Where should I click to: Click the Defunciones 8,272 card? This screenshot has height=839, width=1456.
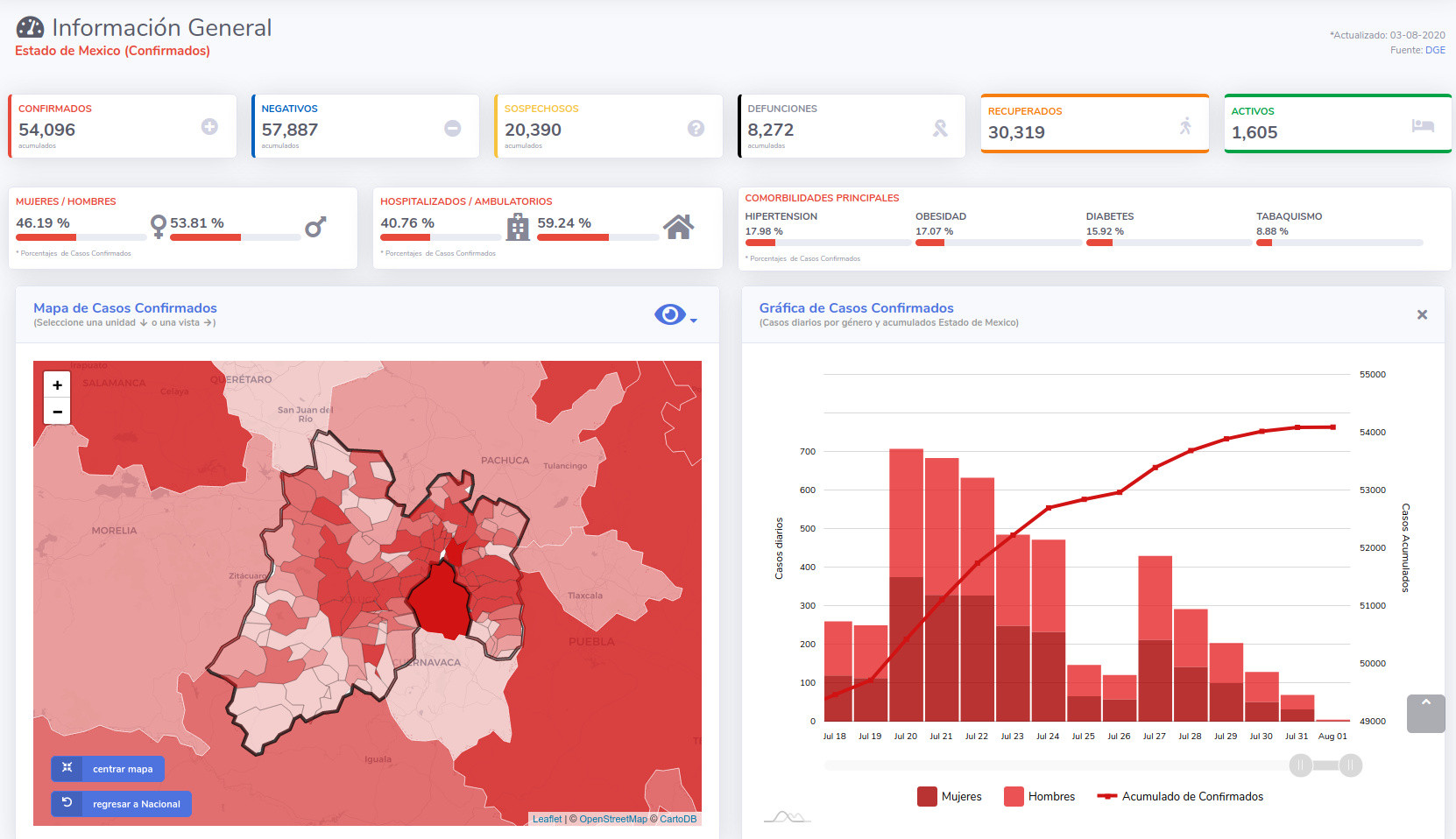click(x=852, y=126)
